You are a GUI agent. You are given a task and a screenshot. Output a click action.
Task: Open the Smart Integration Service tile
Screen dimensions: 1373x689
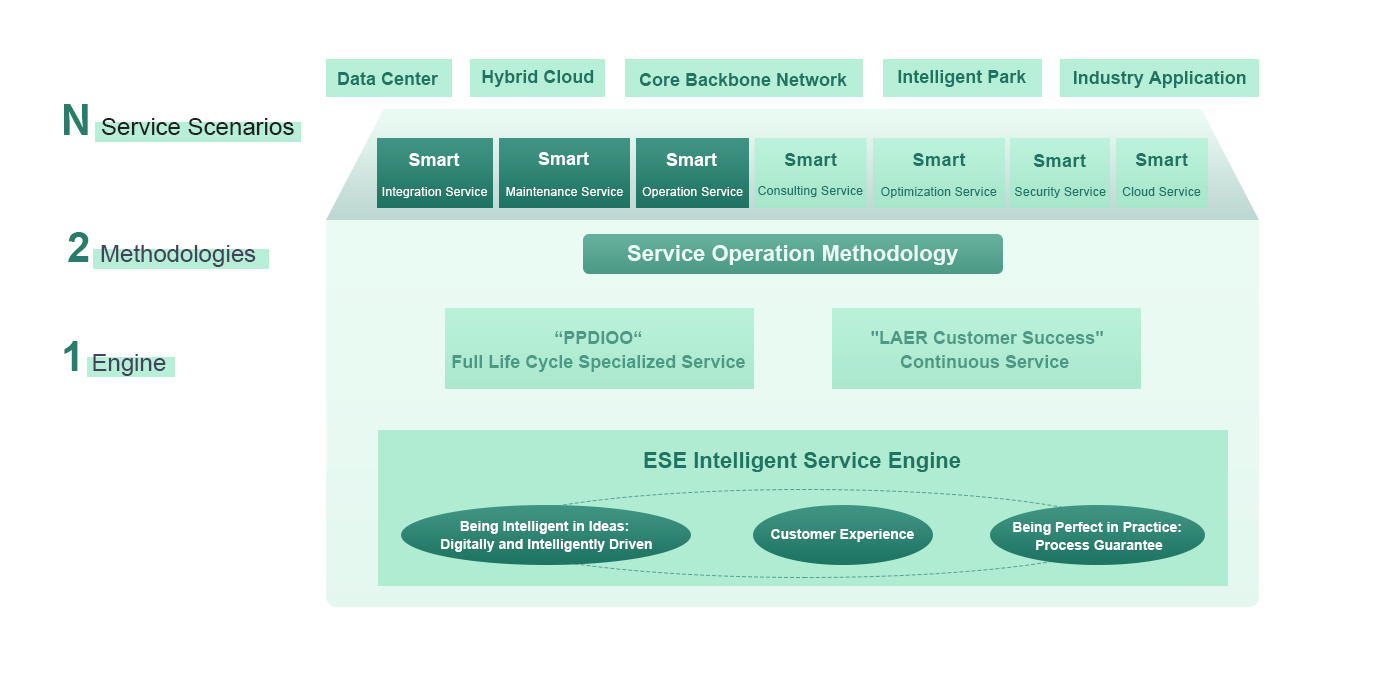434,173
